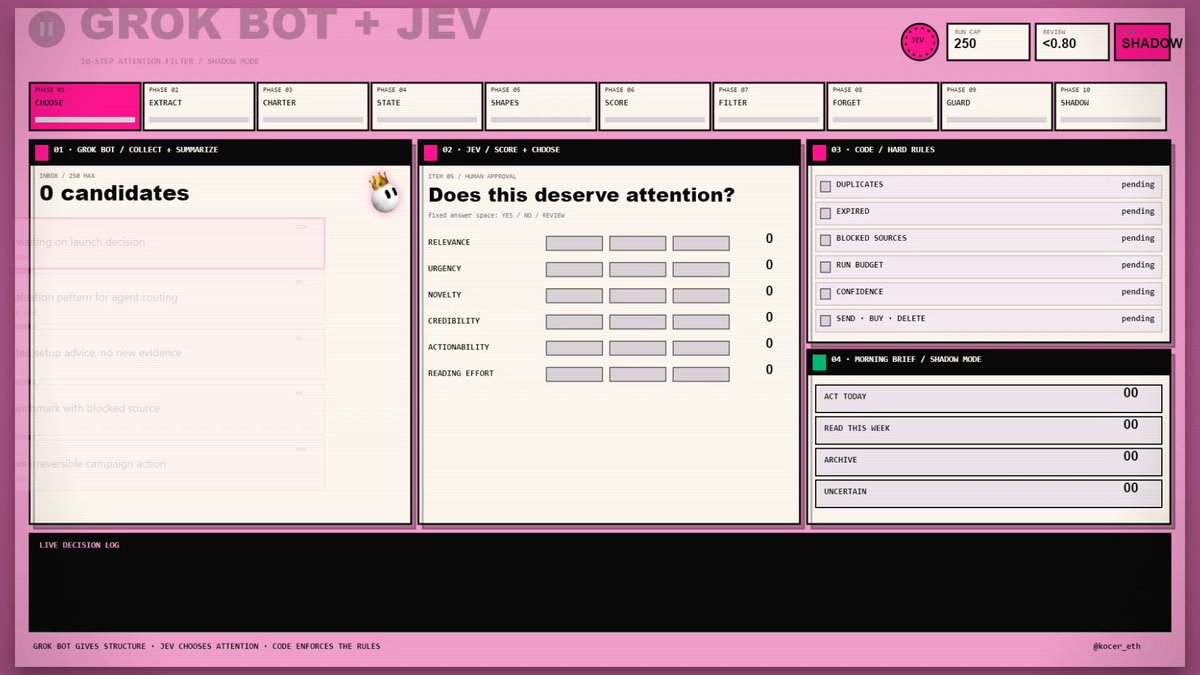Click the RUN CAP 250 field

pyautogui.click(x=988, y=42)
